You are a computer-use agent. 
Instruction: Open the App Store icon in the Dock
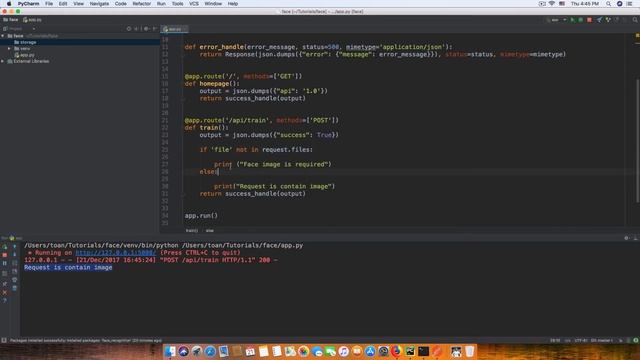tap(370, 351)
